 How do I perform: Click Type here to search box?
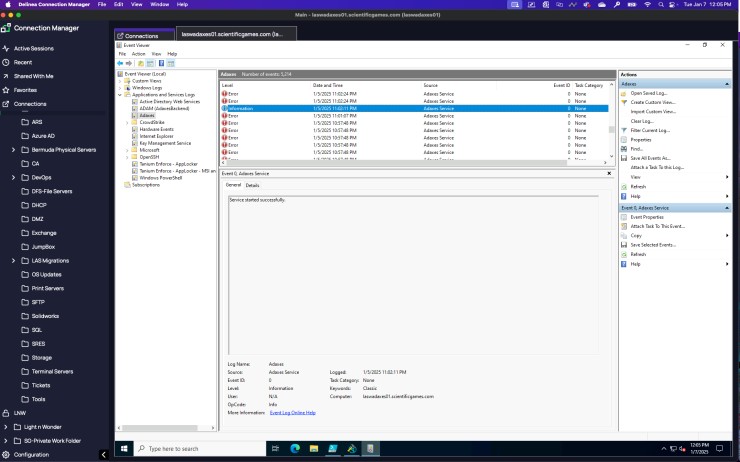200,448
